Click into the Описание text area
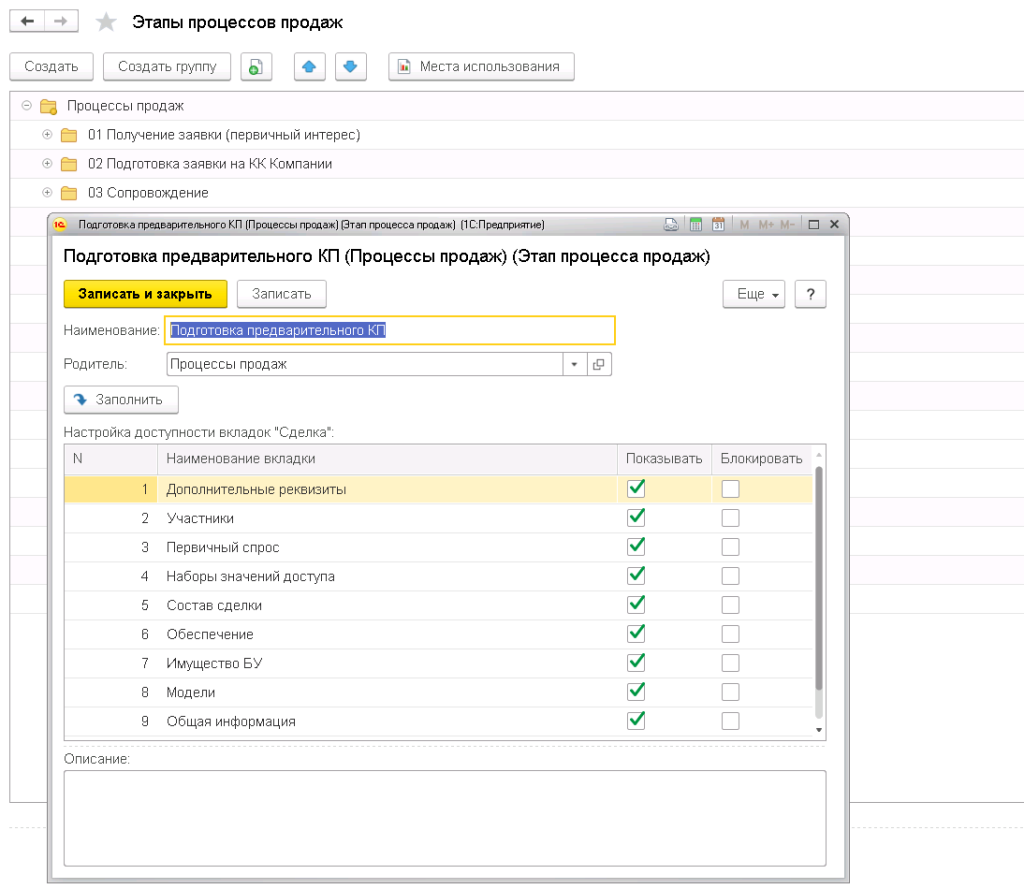The width and height of the screenshot is (1024, 889). point(444,817)
